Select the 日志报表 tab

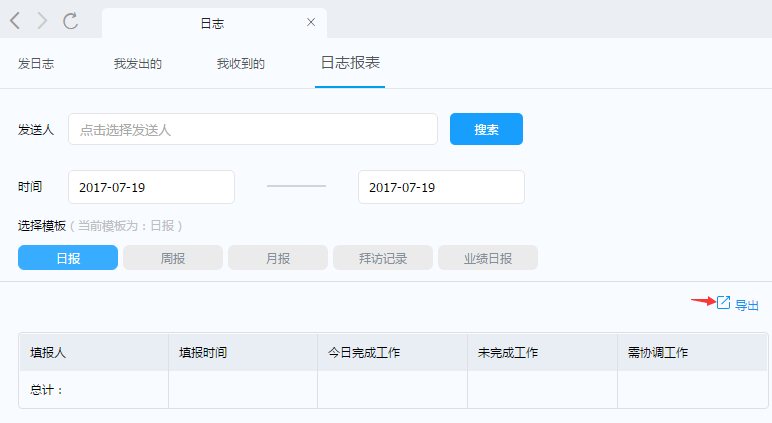[x=350, y=63]
